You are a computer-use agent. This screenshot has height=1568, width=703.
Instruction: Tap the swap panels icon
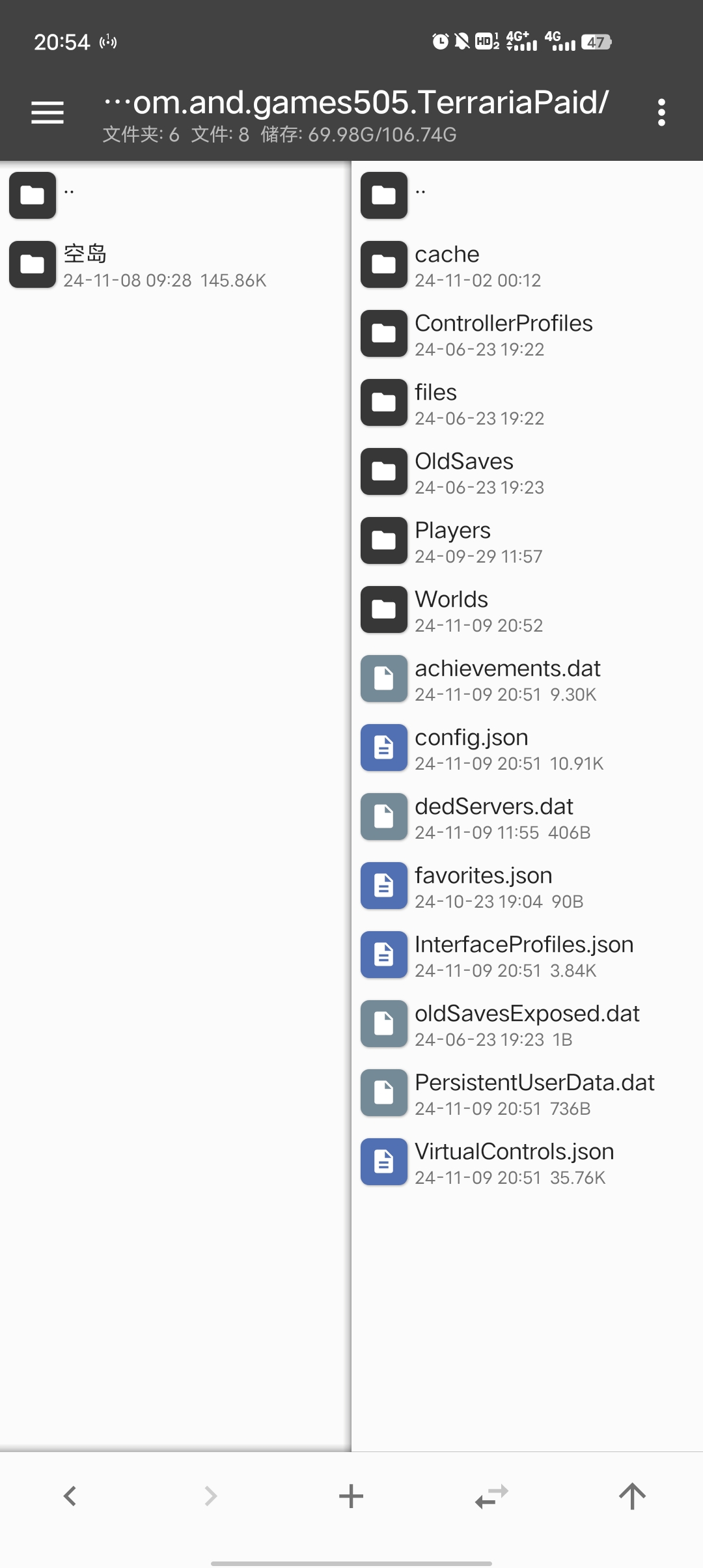[491, 1496]
